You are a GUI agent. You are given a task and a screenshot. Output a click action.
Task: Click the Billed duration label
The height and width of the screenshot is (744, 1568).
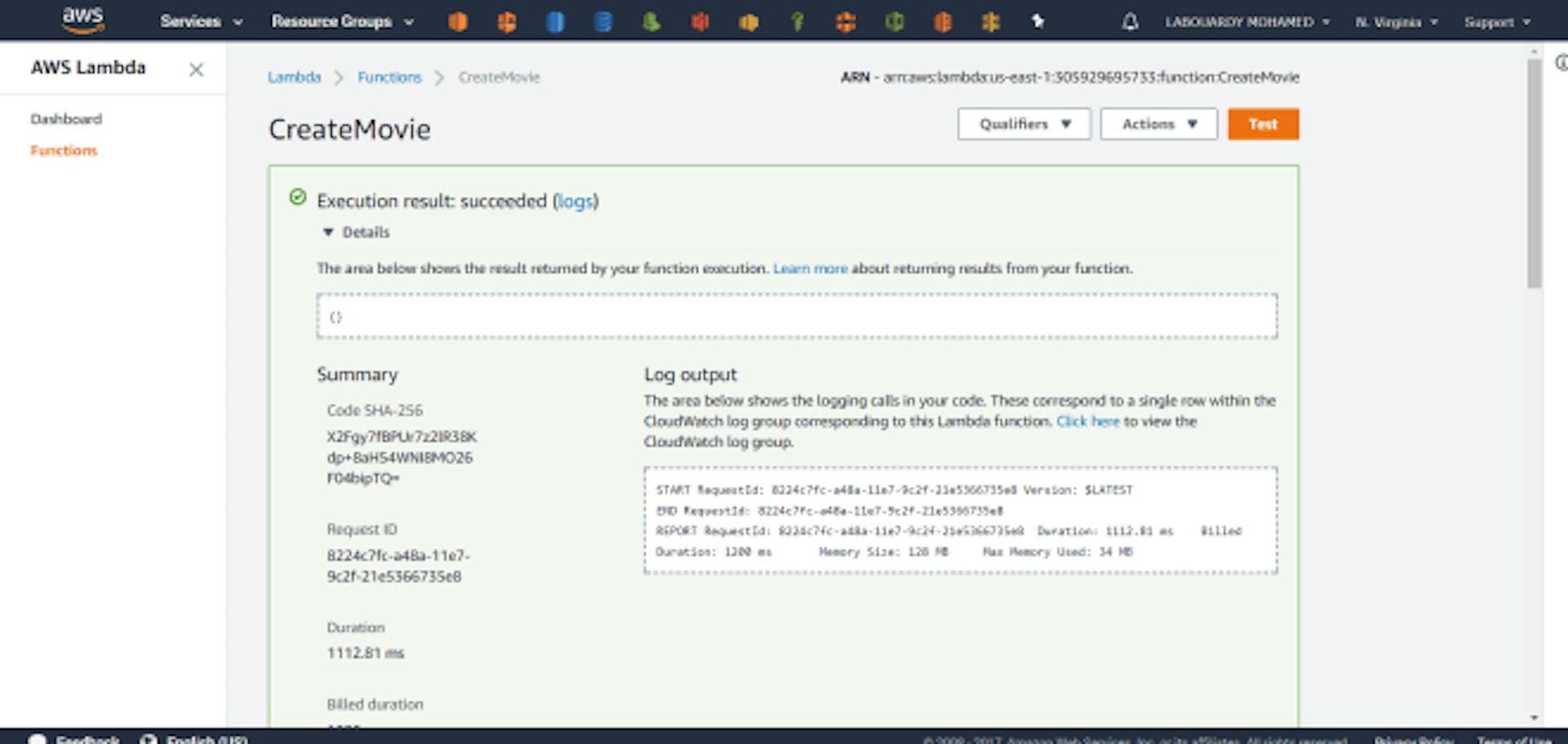375,704
